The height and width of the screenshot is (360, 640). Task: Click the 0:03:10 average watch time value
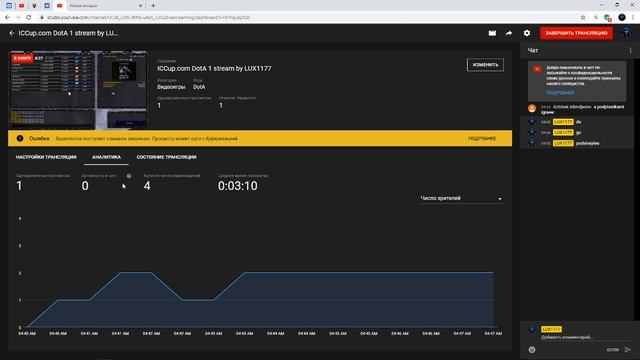(x=238, y=186)
